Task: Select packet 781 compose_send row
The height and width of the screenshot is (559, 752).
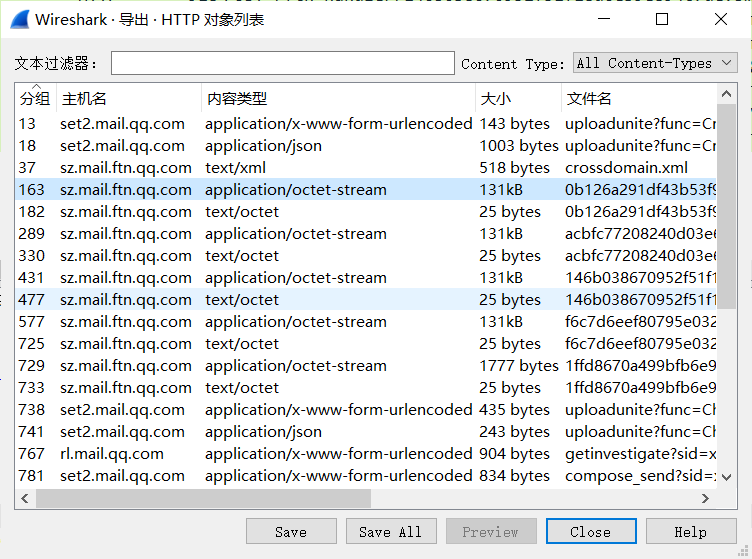Action: click(x=366, y=476)
